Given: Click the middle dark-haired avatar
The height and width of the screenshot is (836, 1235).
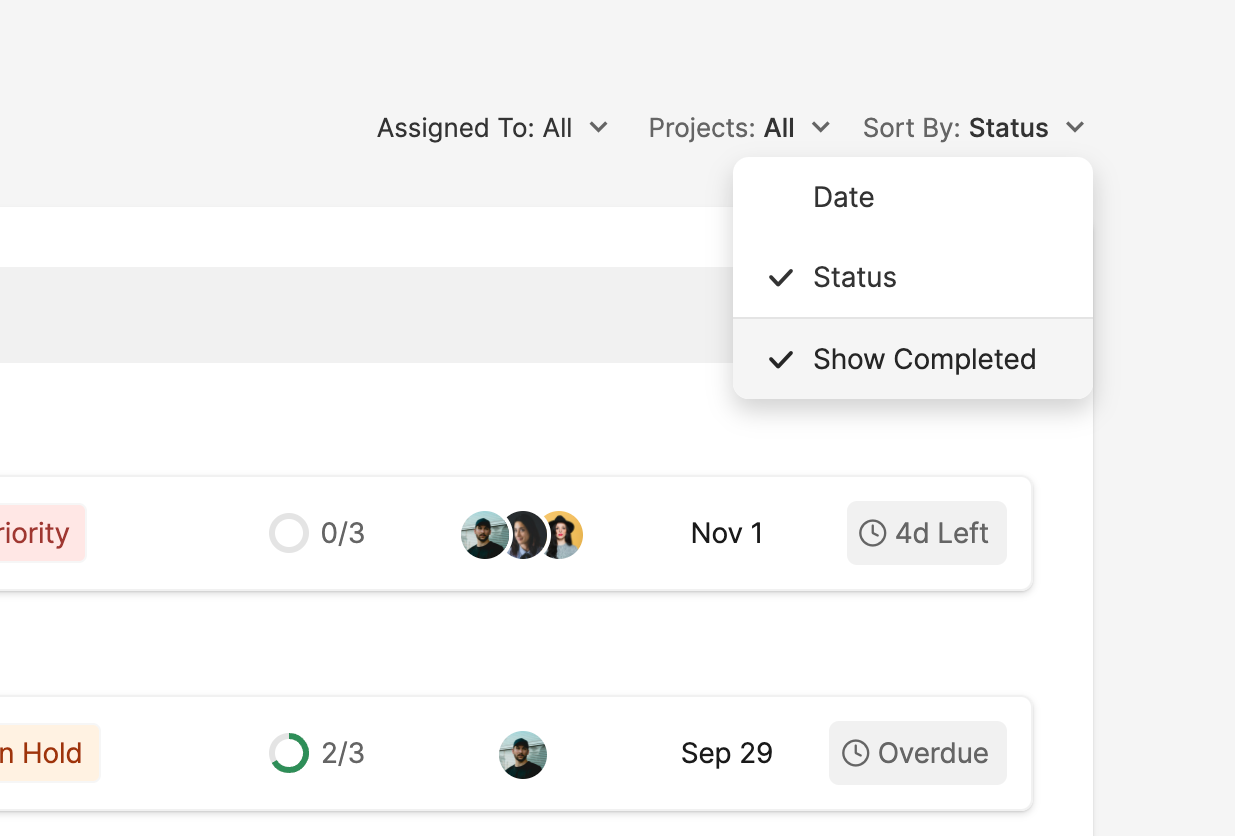Looking at the screenshot, I should click(x=524, y=535).
